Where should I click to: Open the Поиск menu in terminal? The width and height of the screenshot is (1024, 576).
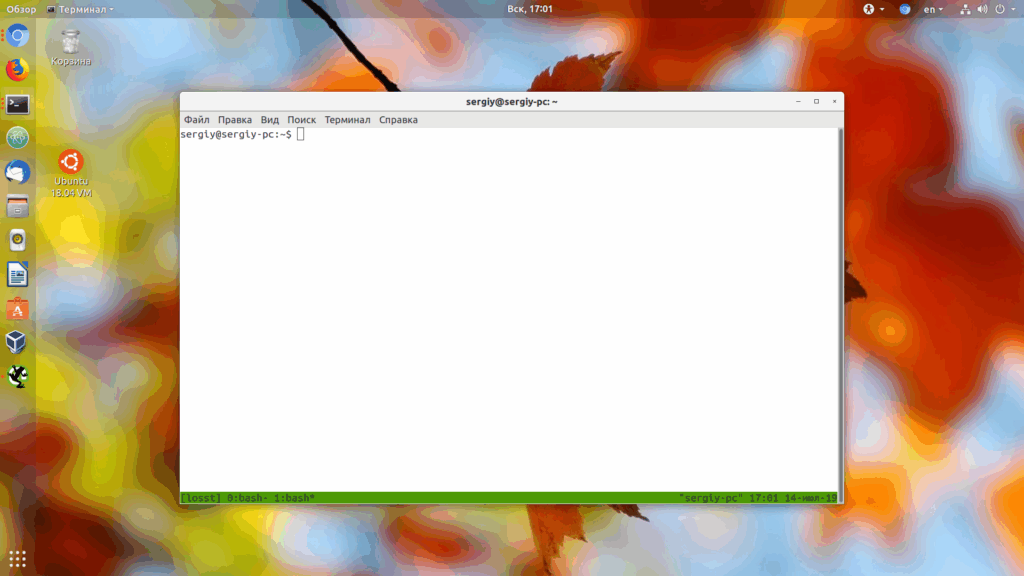pos(302,120)
